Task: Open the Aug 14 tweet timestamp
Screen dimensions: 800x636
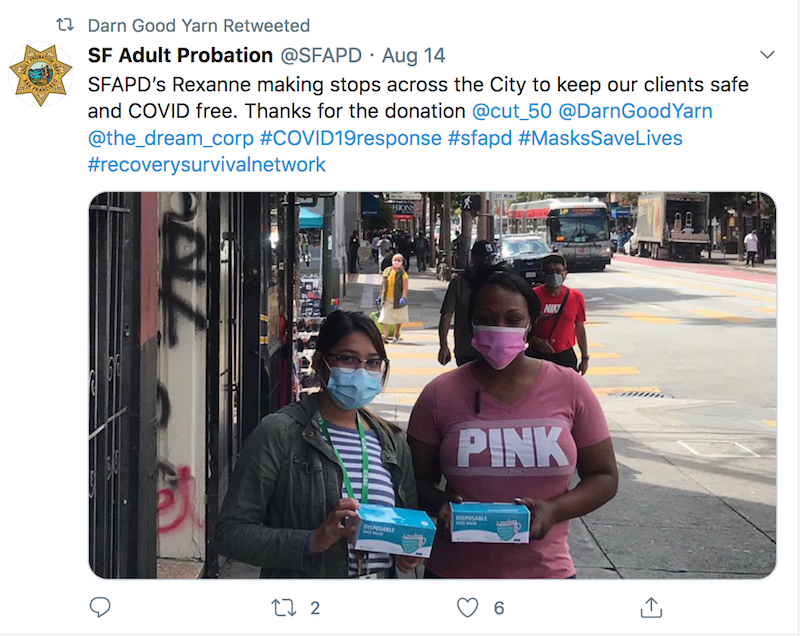Action: [x=414, y=55]
